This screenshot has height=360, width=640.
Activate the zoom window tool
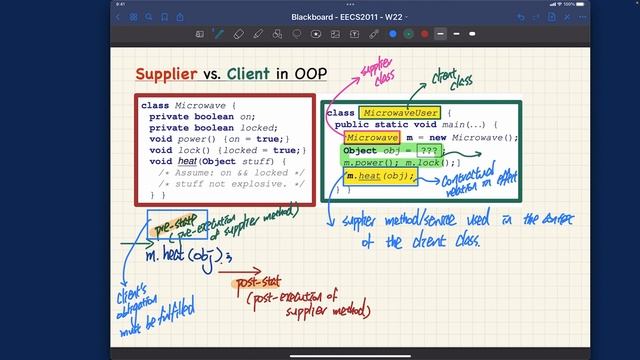tap(200, 34)
